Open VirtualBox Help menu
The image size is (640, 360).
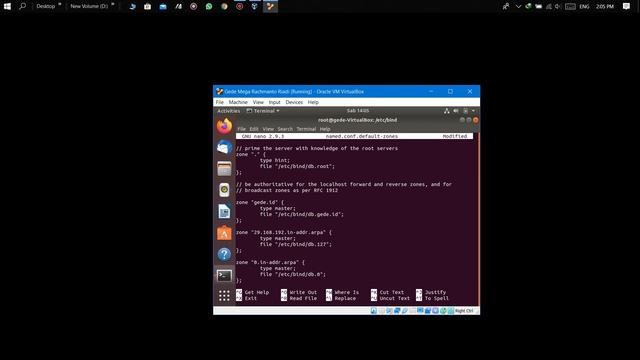point(313,102)
